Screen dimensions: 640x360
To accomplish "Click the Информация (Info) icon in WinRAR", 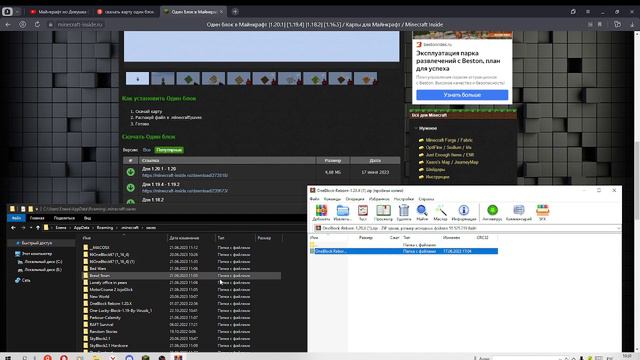I will pyautogui.click(x=464, y=213).
